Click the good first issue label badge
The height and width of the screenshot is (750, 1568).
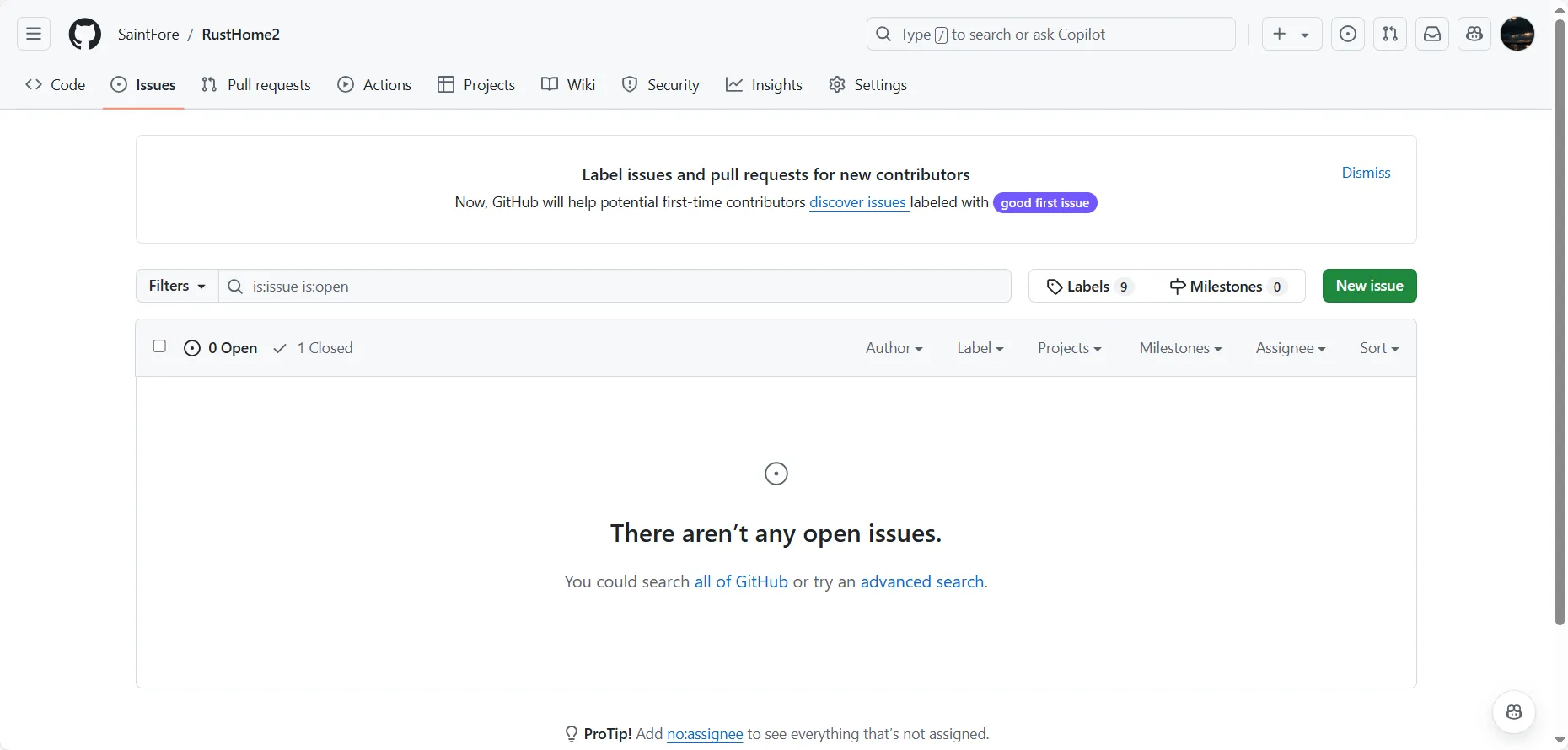pyautogui.click(x=1044, y=203)
